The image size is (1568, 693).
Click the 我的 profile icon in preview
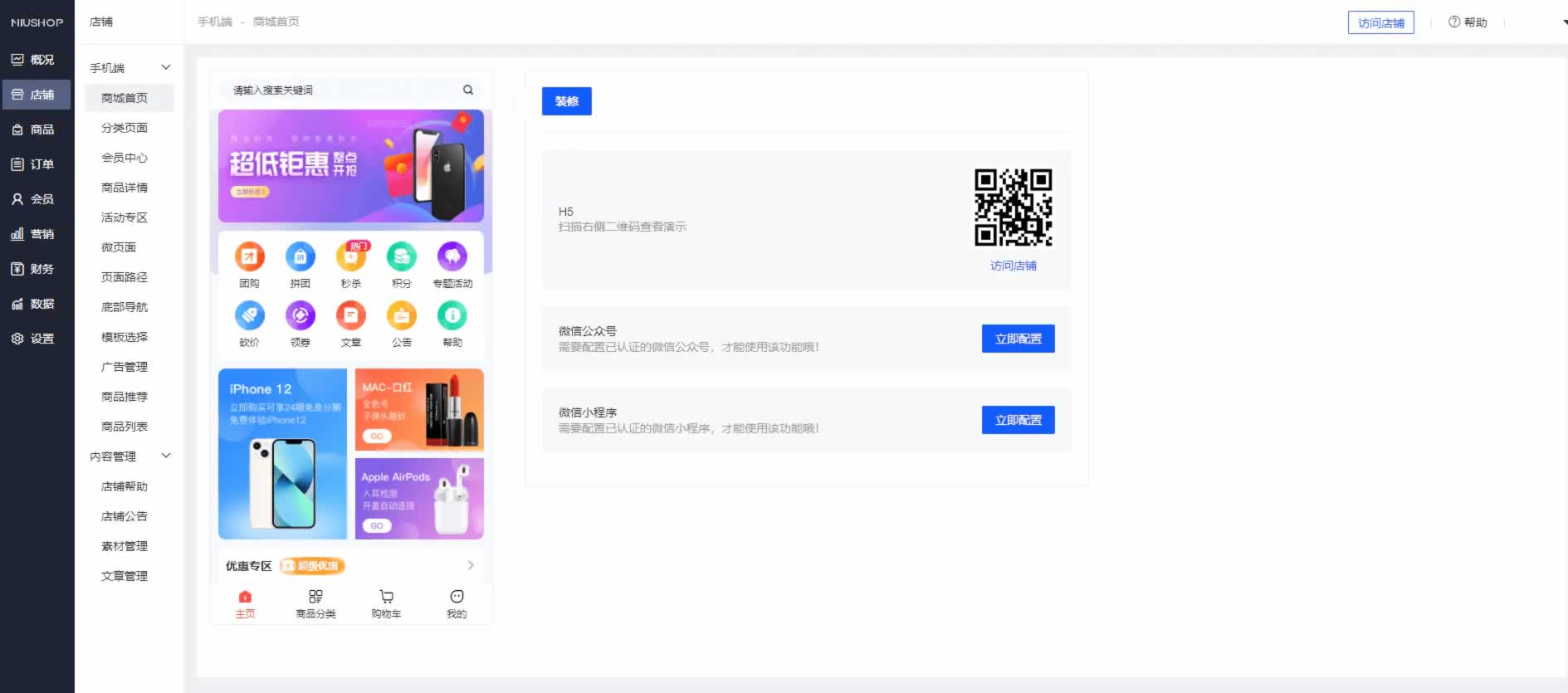pyautogui.click(x=457, y=597)
